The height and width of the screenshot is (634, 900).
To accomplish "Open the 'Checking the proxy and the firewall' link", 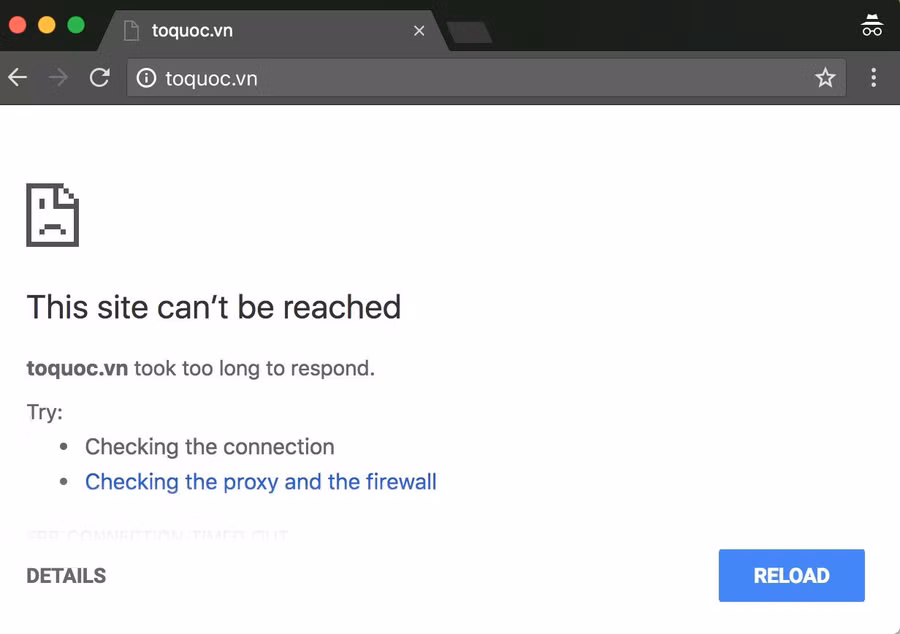I will tap(260, 482).
